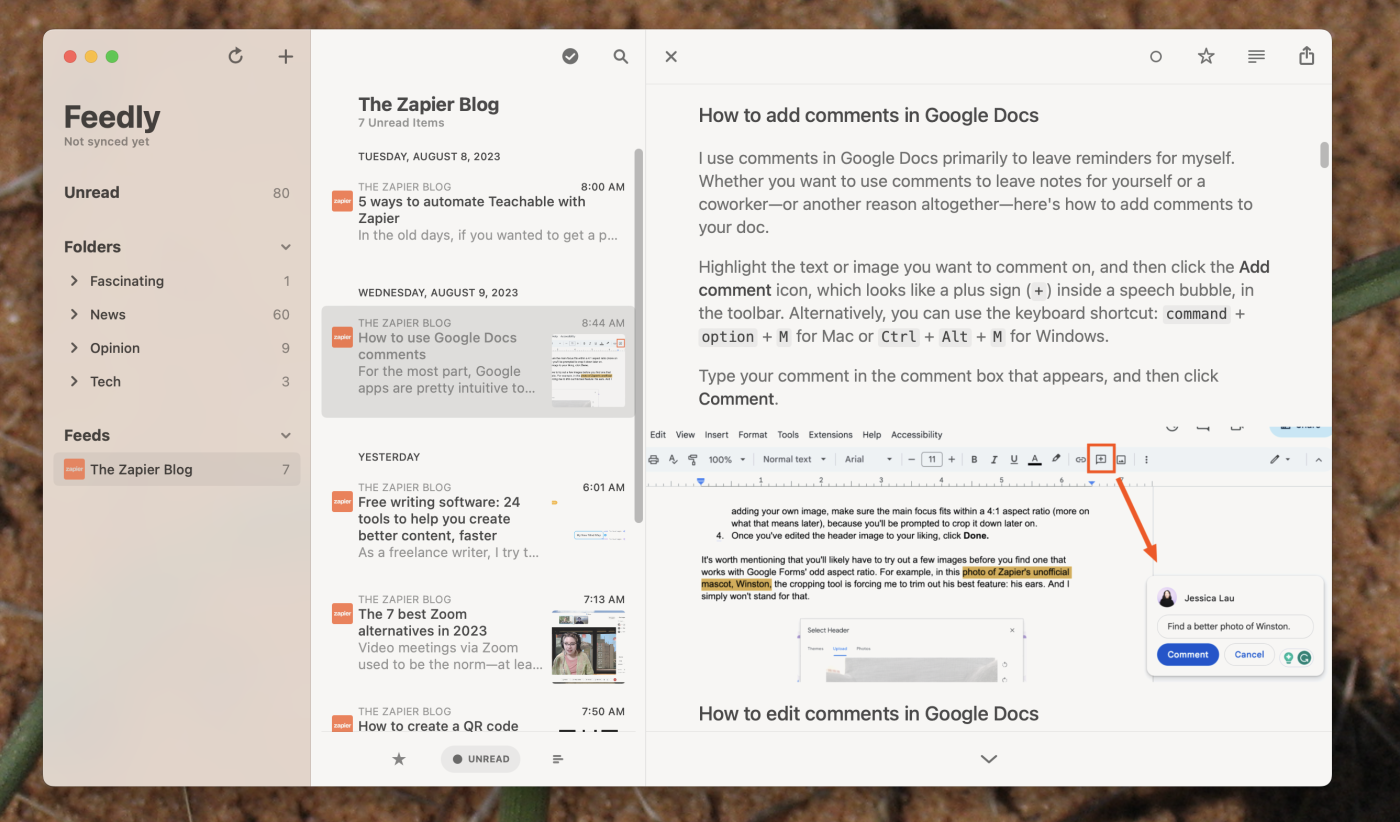Screen dimensions: 1400x822
Task: Click the Feedly title in sidebar
Action: pos(112,117)
